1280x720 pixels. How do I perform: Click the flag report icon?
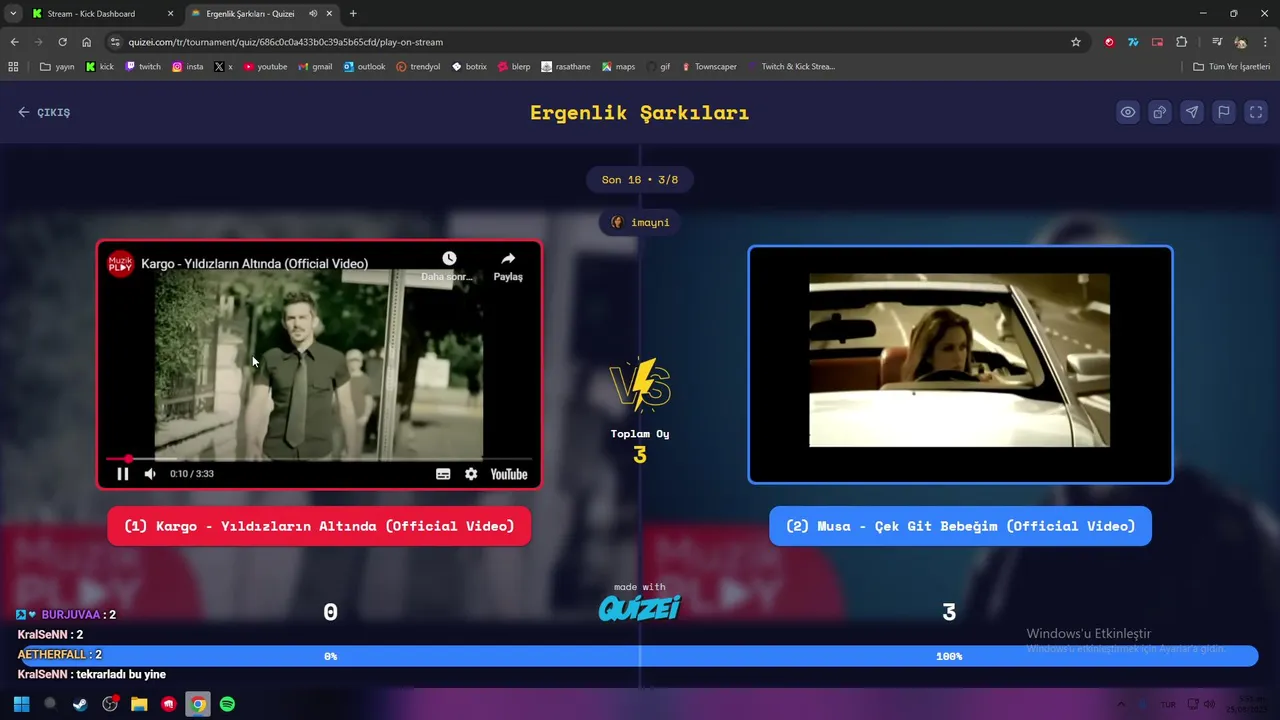tap(1224, 112)
